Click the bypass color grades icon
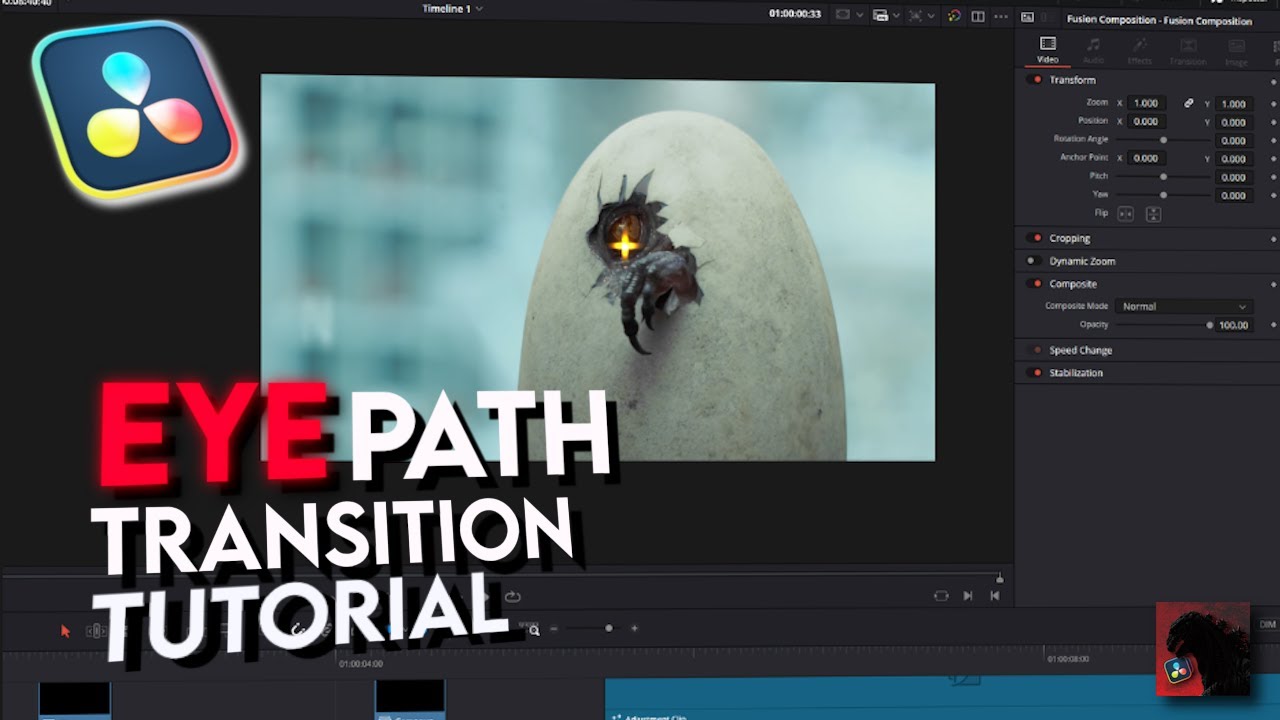The width and height of the screenshot is (1280, 720). point(954,15)
